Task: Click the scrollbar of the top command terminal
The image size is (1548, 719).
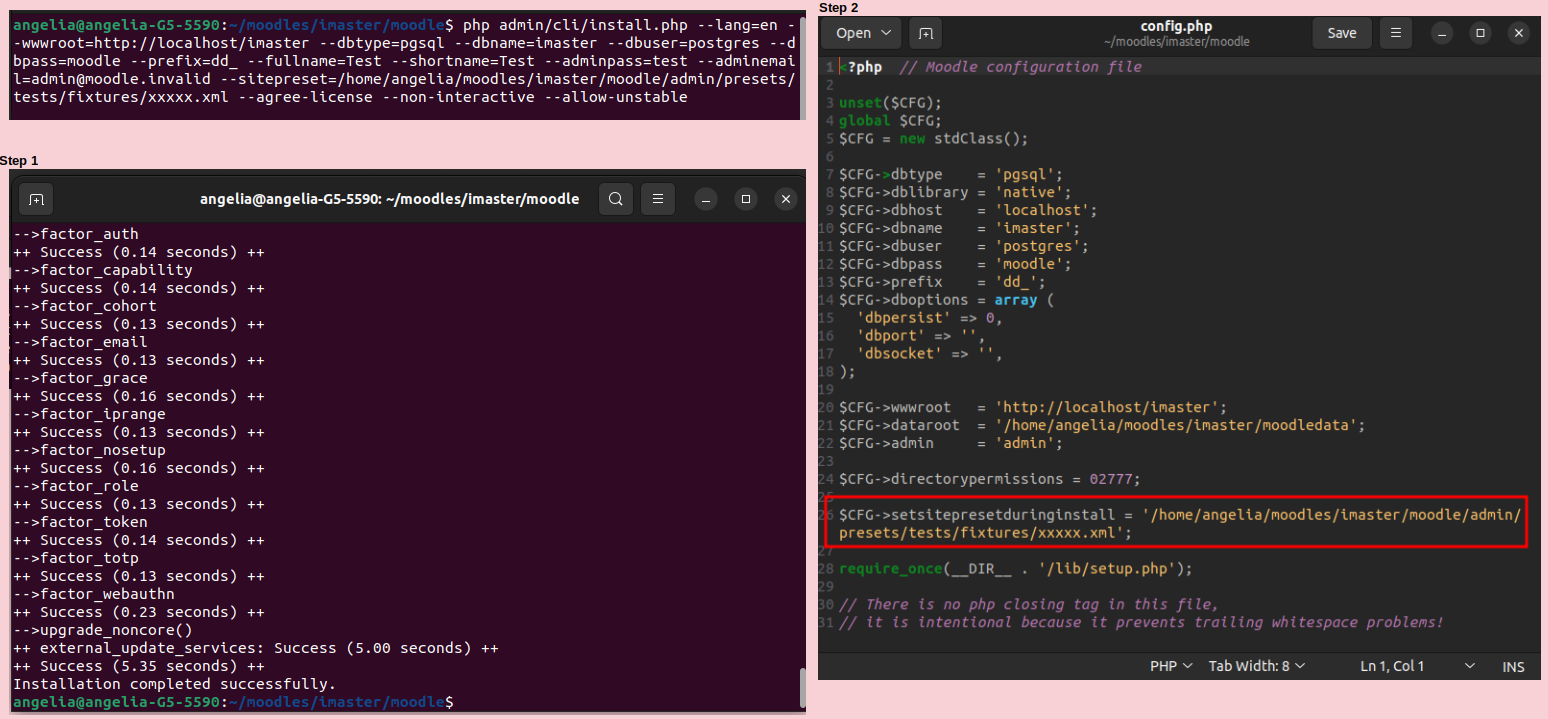Action: click(801, 66)
